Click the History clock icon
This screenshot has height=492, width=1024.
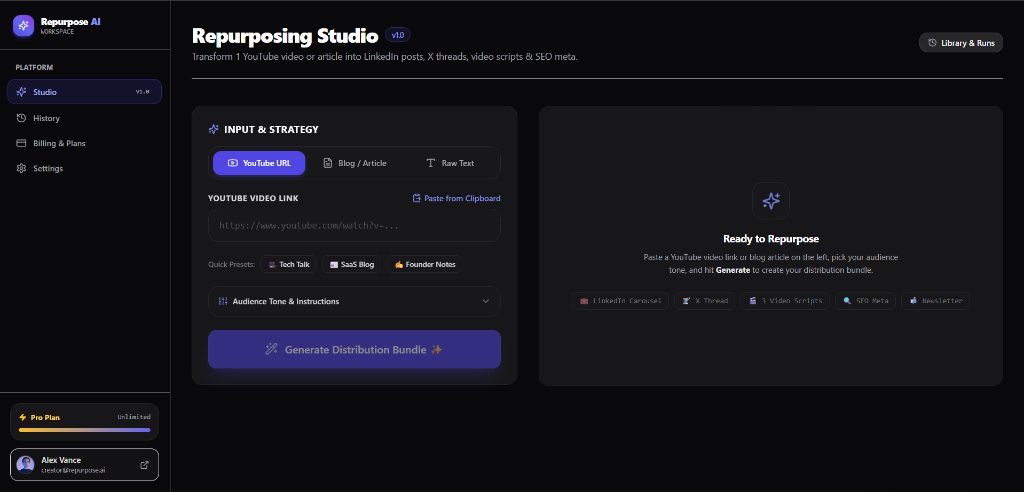[x=21, y=118]
